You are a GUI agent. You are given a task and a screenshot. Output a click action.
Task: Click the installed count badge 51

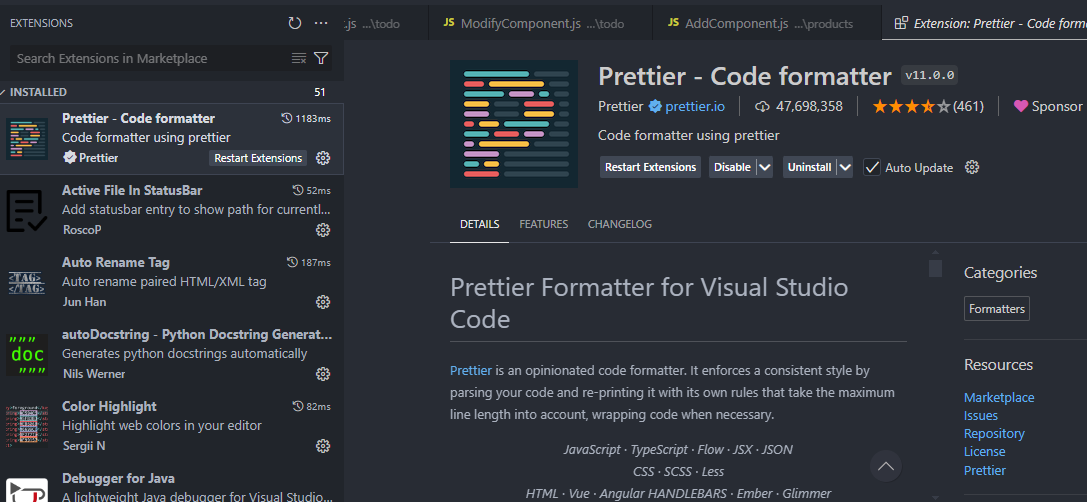pos(320,92)
